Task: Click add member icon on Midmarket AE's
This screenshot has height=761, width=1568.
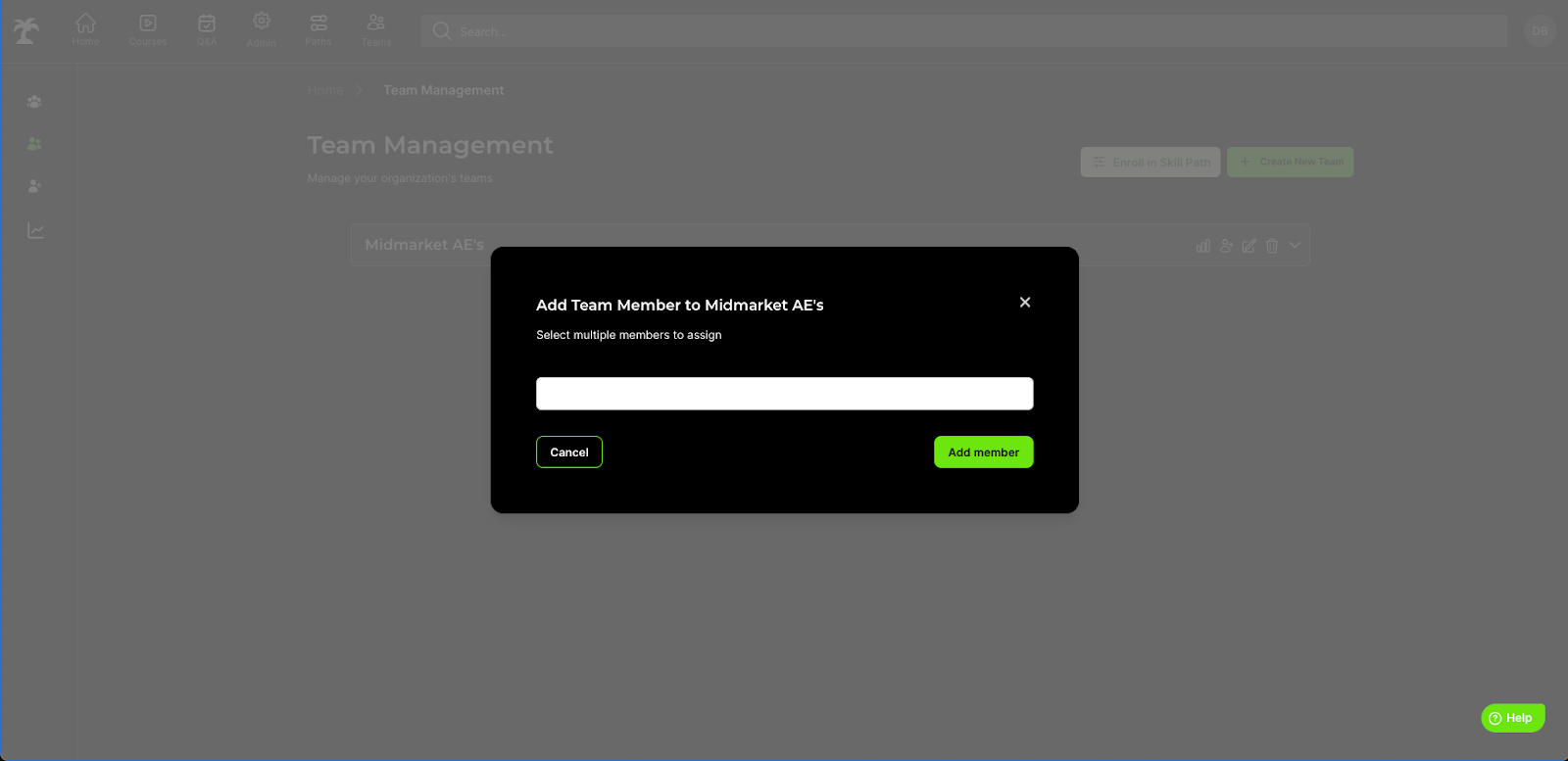Action: 1226,246
